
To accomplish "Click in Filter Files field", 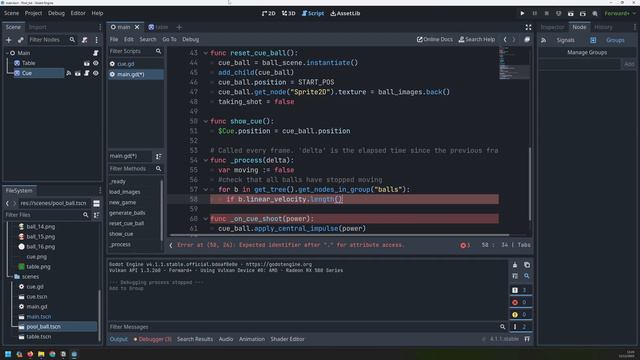I will 46,215.
